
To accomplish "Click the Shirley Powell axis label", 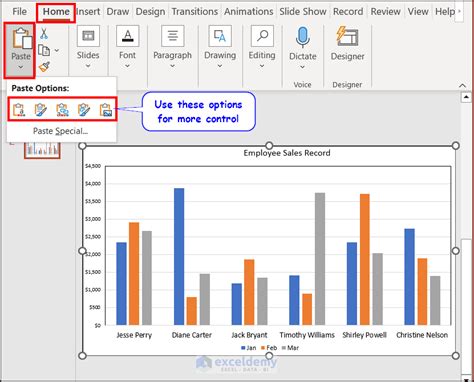I will point(365,335).
